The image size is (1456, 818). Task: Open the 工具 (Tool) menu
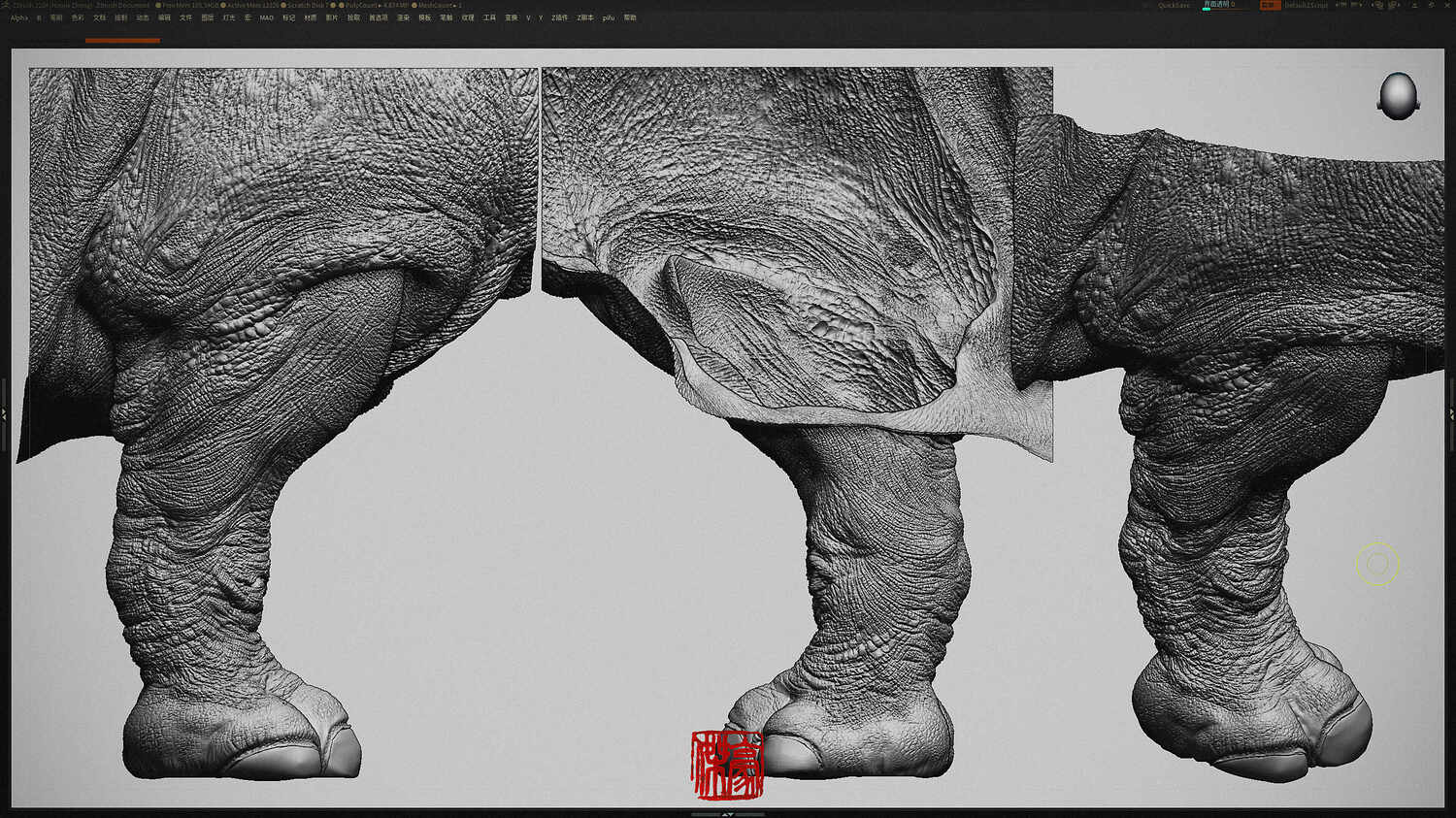488,17
